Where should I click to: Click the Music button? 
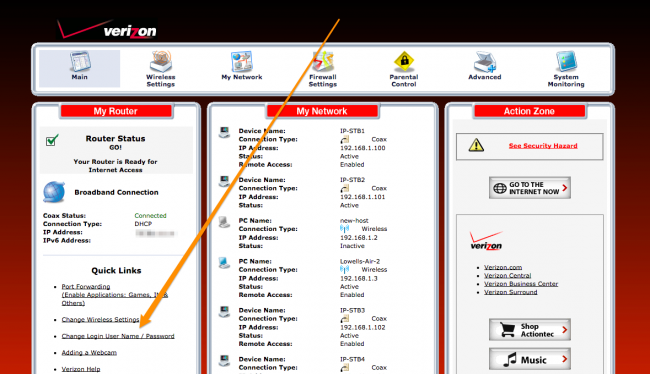[x=530, y=359]
